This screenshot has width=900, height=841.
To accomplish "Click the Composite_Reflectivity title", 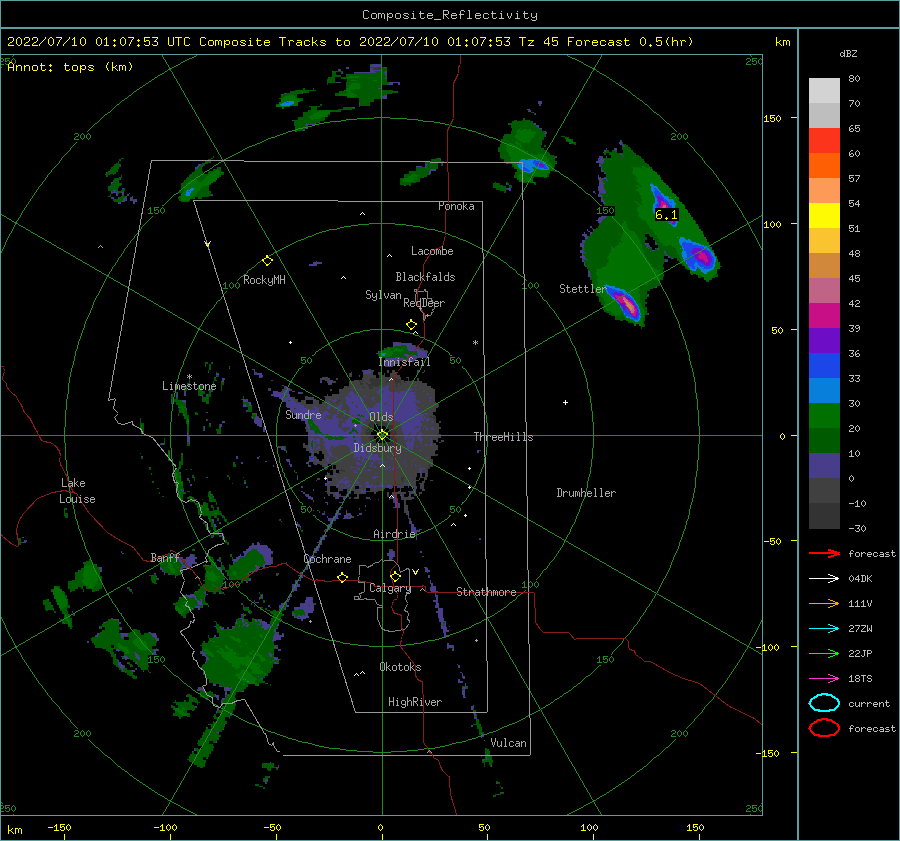I will click(450, 15).
